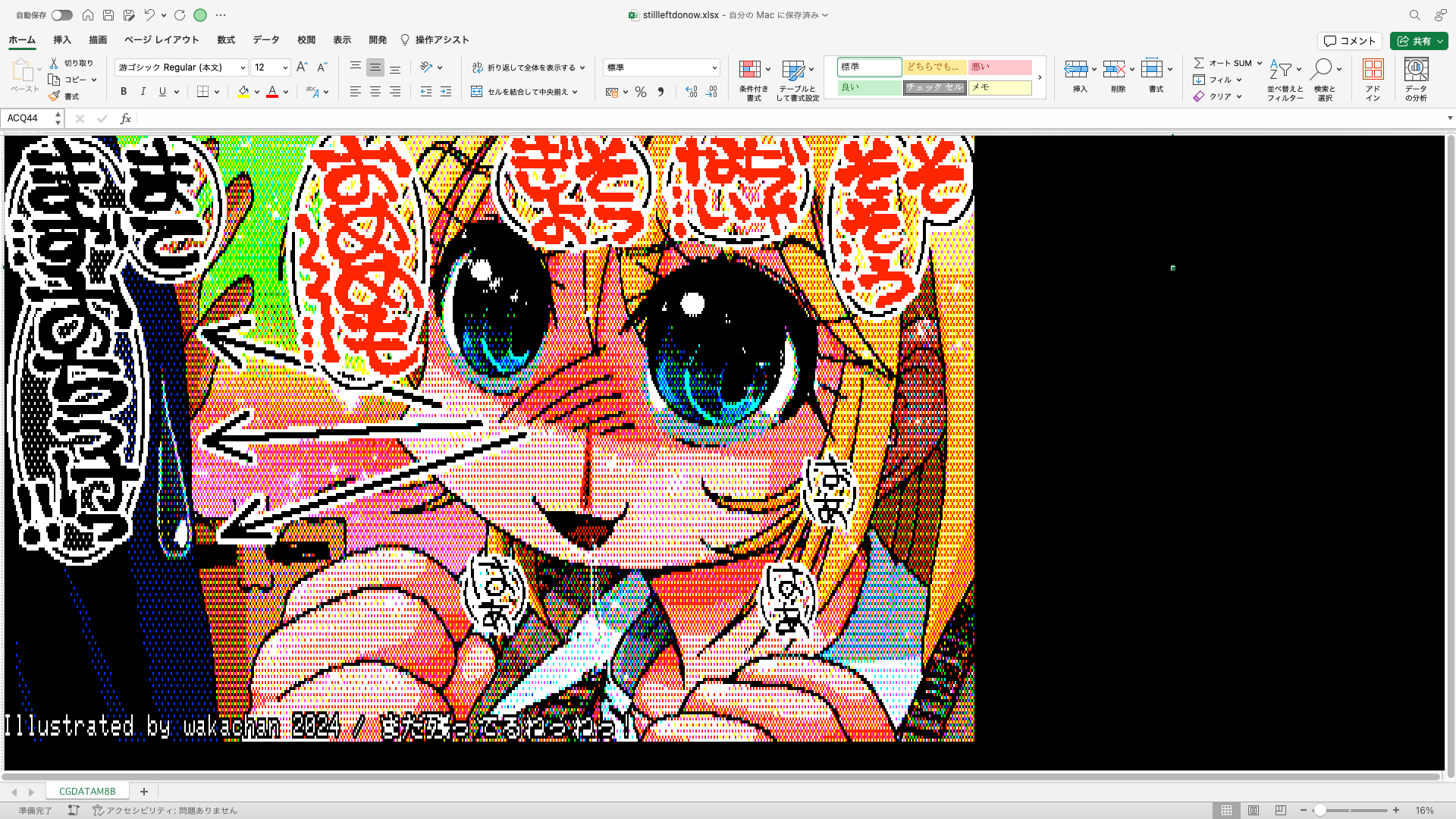
Task: Switch to the 描画 tab
Action: 98,40
